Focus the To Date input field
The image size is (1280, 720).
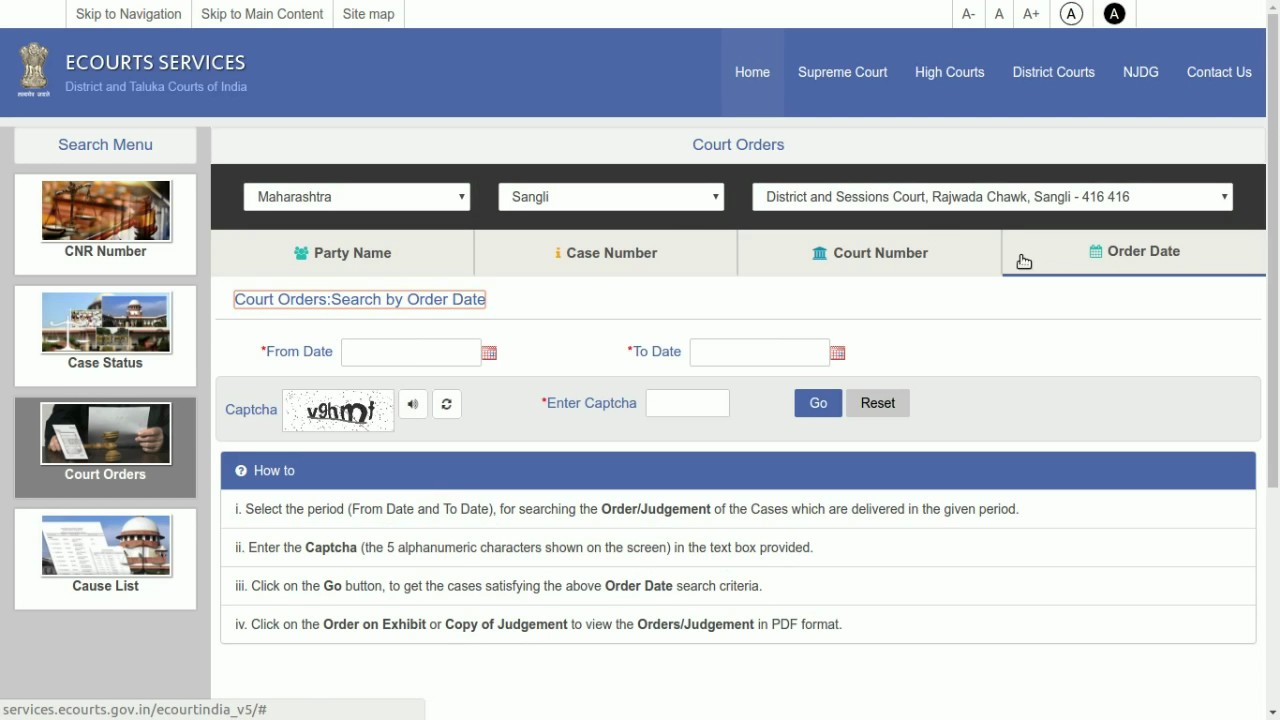pyautogui.click(x=759, y=352)
